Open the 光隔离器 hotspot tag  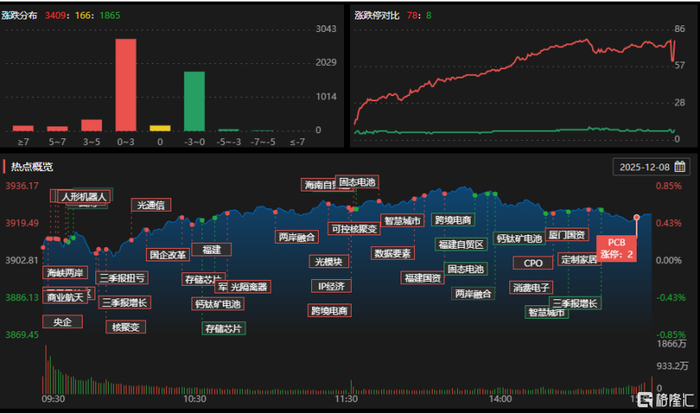pos(249,287)
